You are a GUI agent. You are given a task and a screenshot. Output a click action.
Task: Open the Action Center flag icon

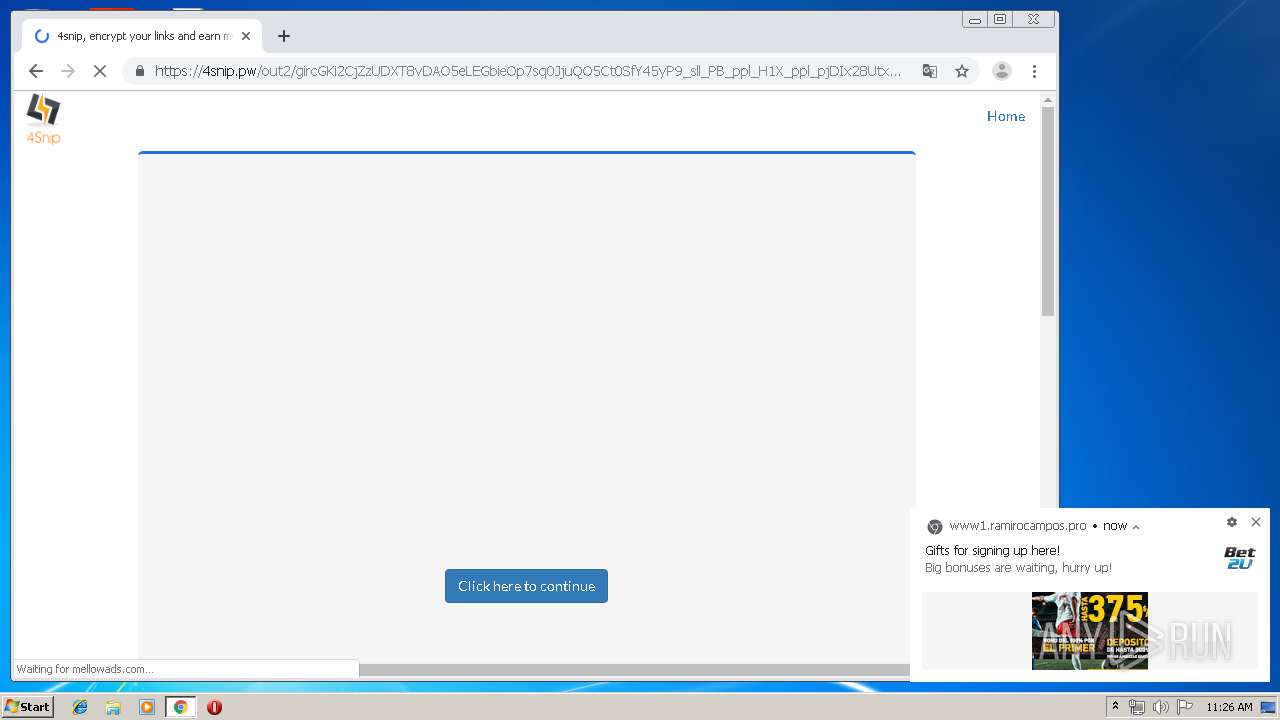(1185, 707)
